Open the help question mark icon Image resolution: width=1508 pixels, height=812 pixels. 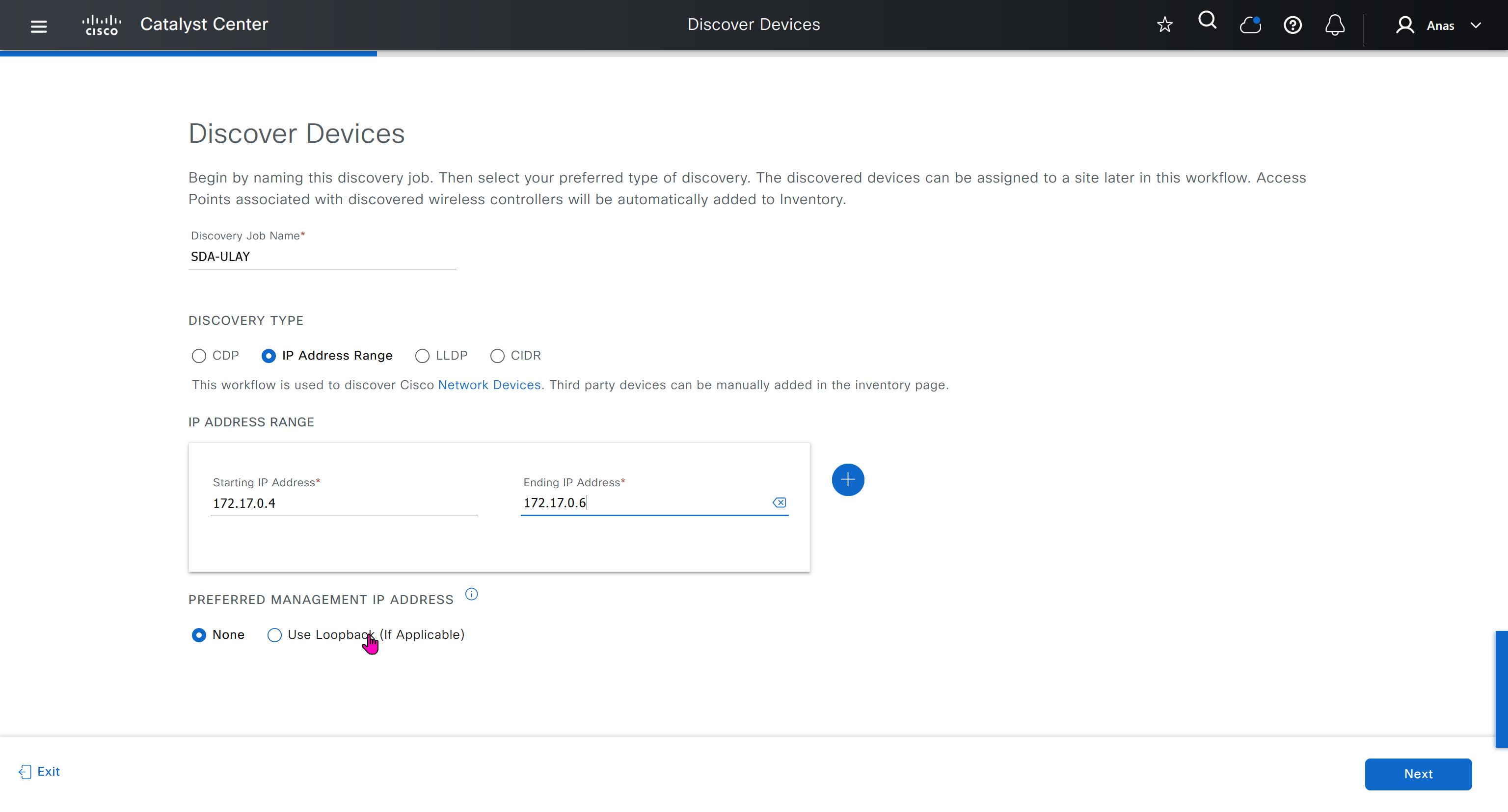(x=1292, y=25)
